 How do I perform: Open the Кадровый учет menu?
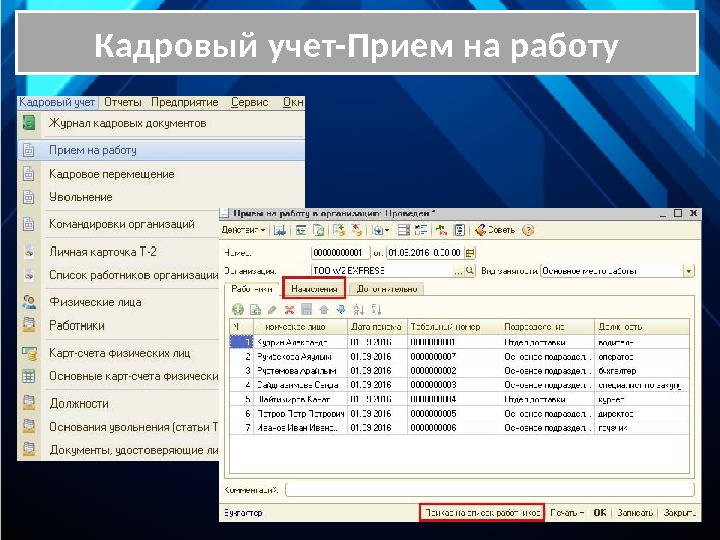click(x=57, y=102)
